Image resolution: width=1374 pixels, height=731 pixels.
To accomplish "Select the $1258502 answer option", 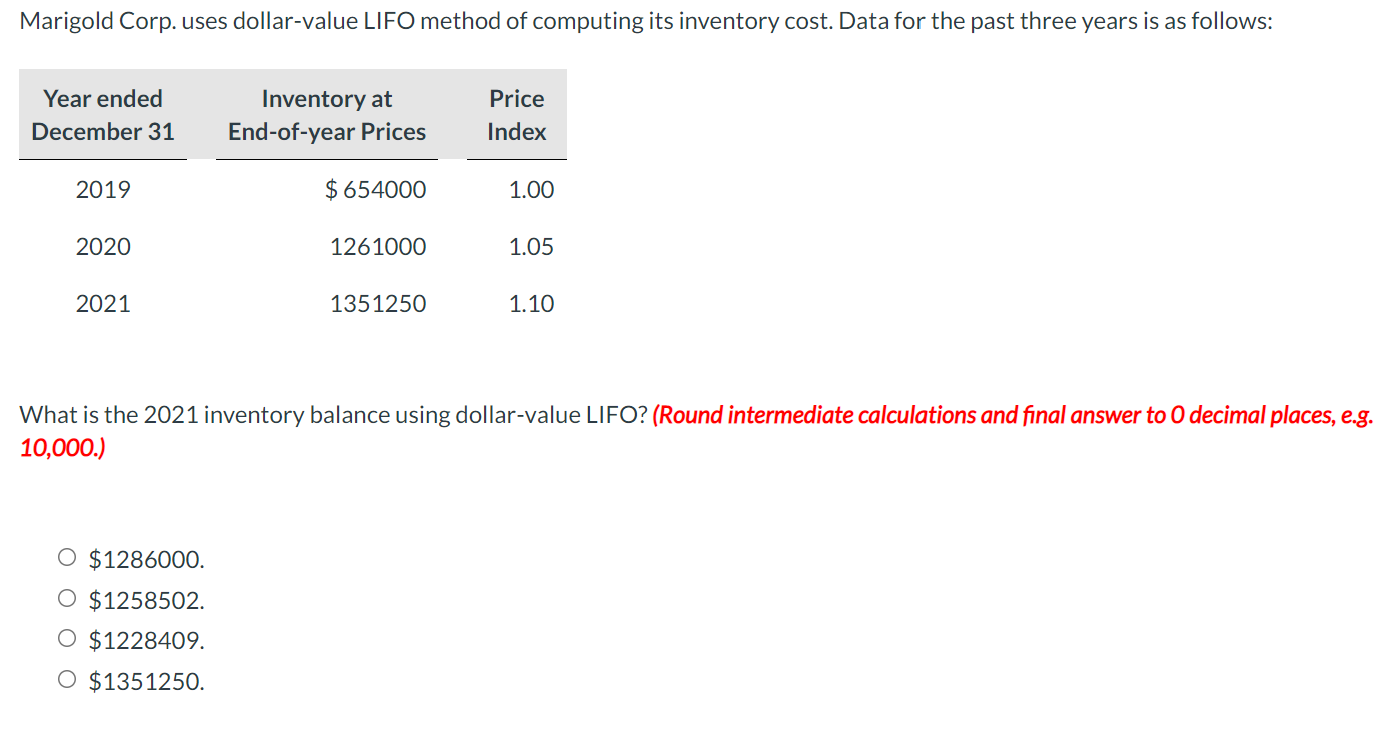I will coord(146,599).
